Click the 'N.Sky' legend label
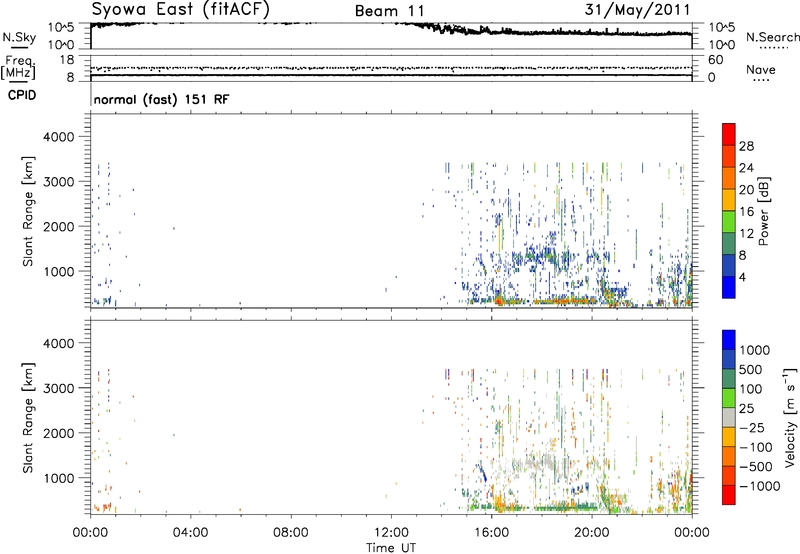 (19, 37)
